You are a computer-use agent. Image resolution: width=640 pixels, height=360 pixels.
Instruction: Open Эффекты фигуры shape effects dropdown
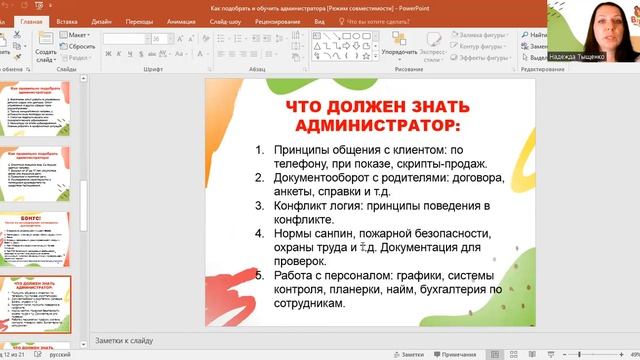pos(481,58)
